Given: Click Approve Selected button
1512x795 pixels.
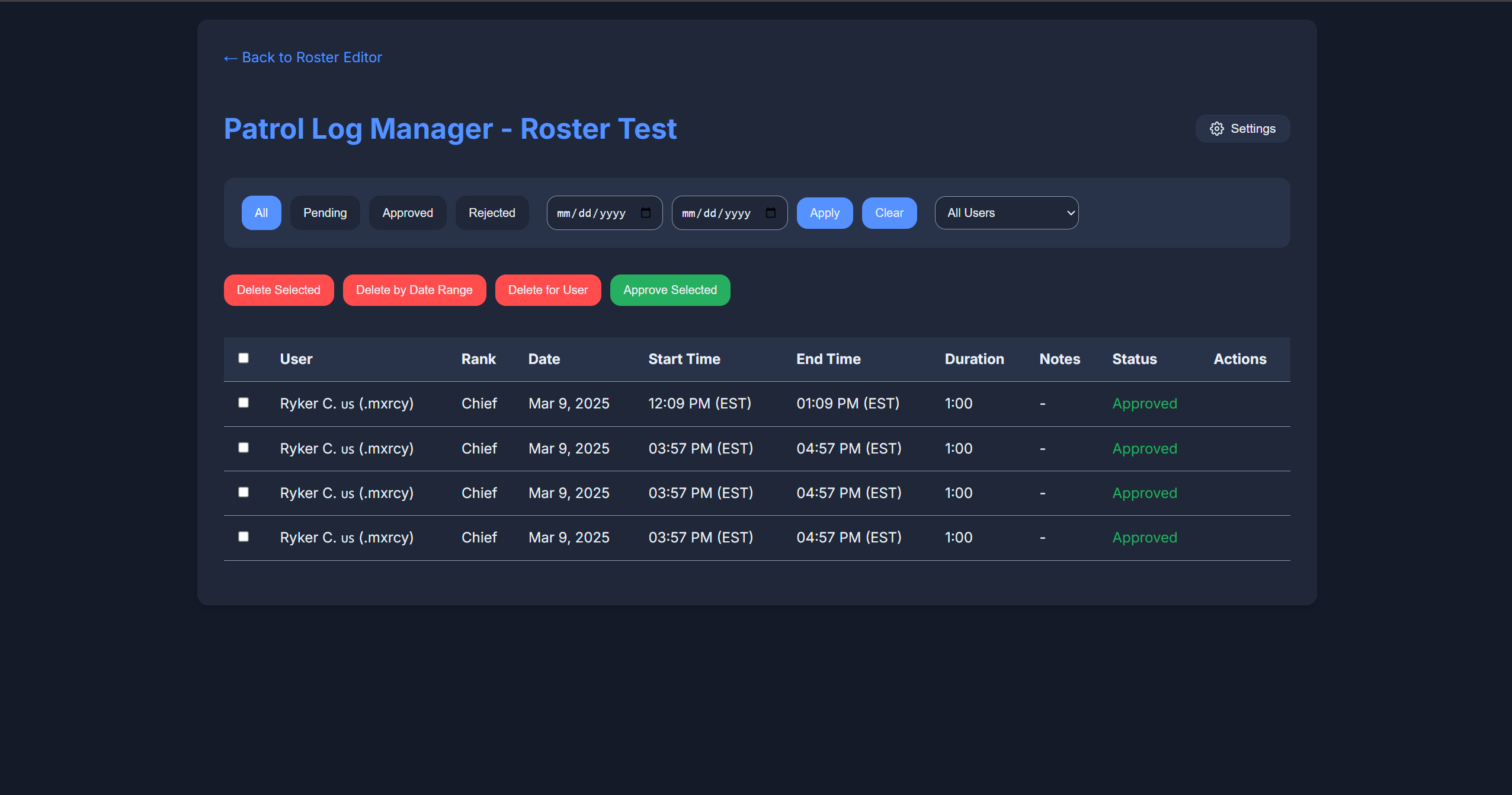Looking at the screenshot, I should (669, 290).
